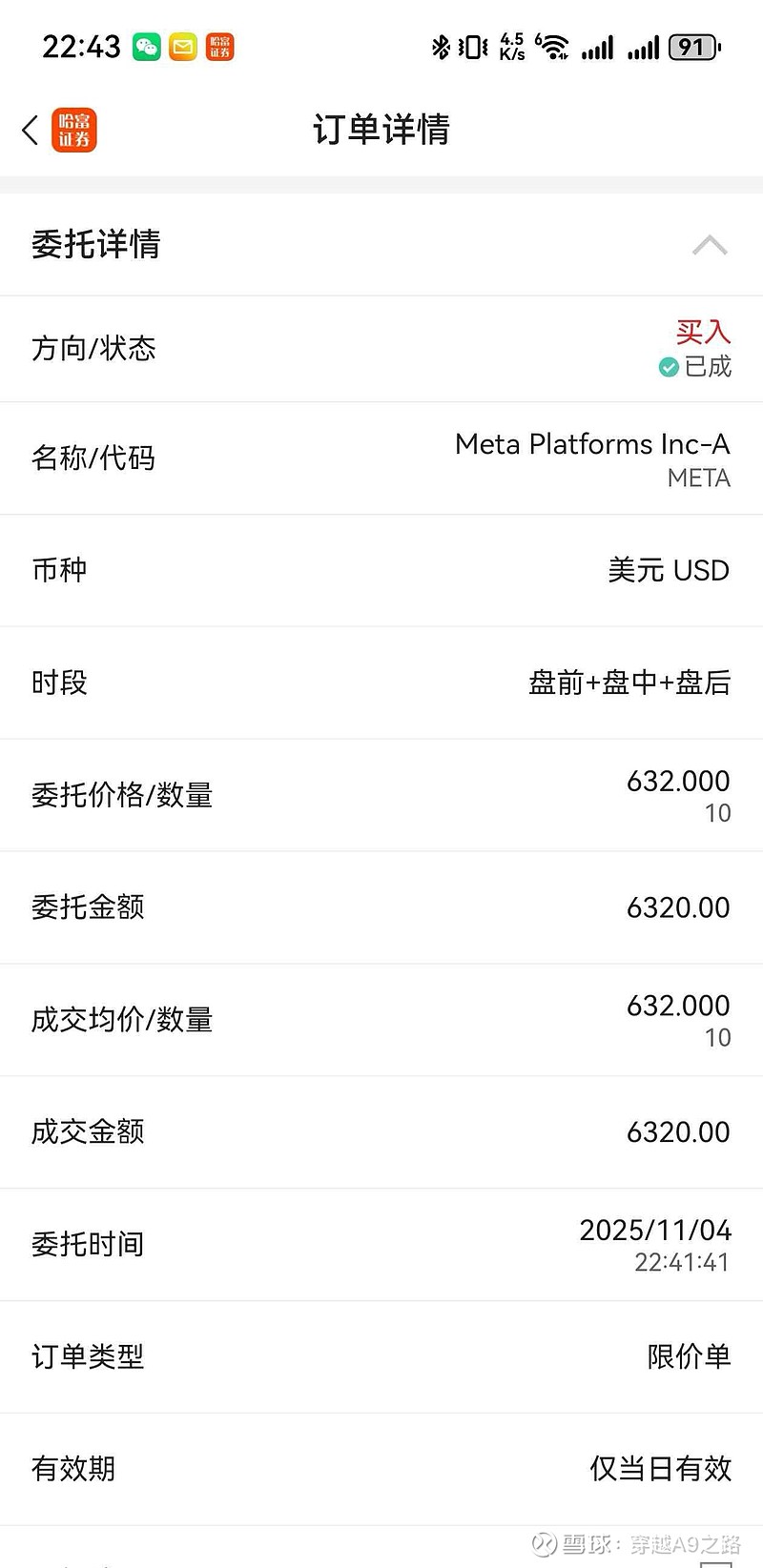
Task: Tap the back arrow icon
Action: click(31, 130)
